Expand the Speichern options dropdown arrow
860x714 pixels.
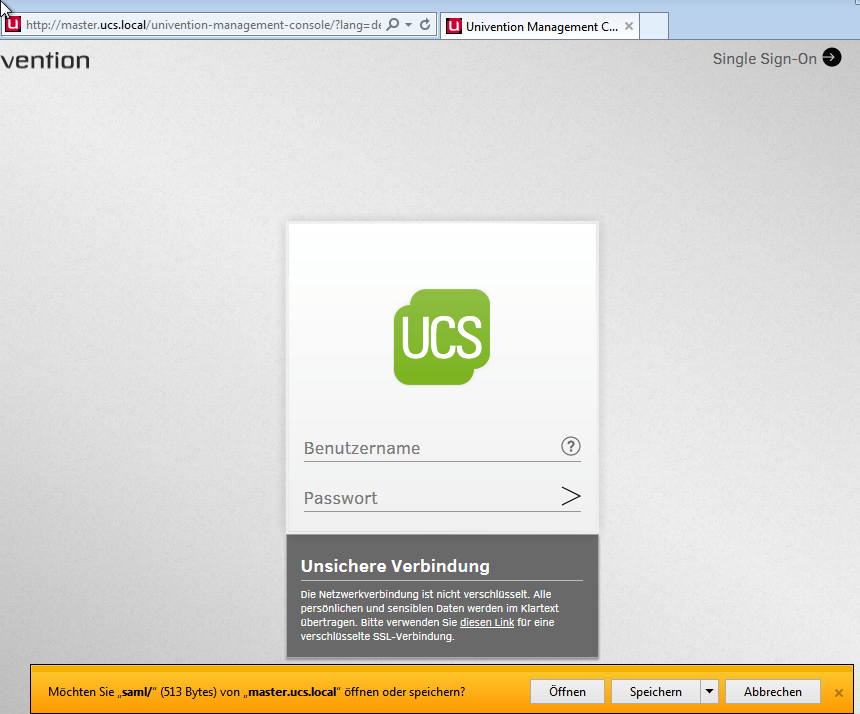pos(709,691)
